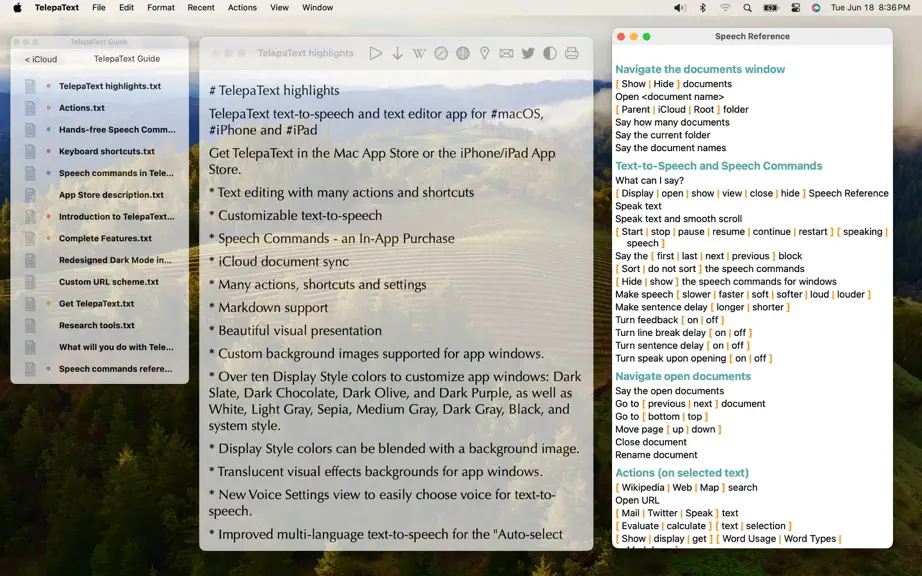
Task: Toggle the volume icon in menu bar
Action: pos(680,8)
